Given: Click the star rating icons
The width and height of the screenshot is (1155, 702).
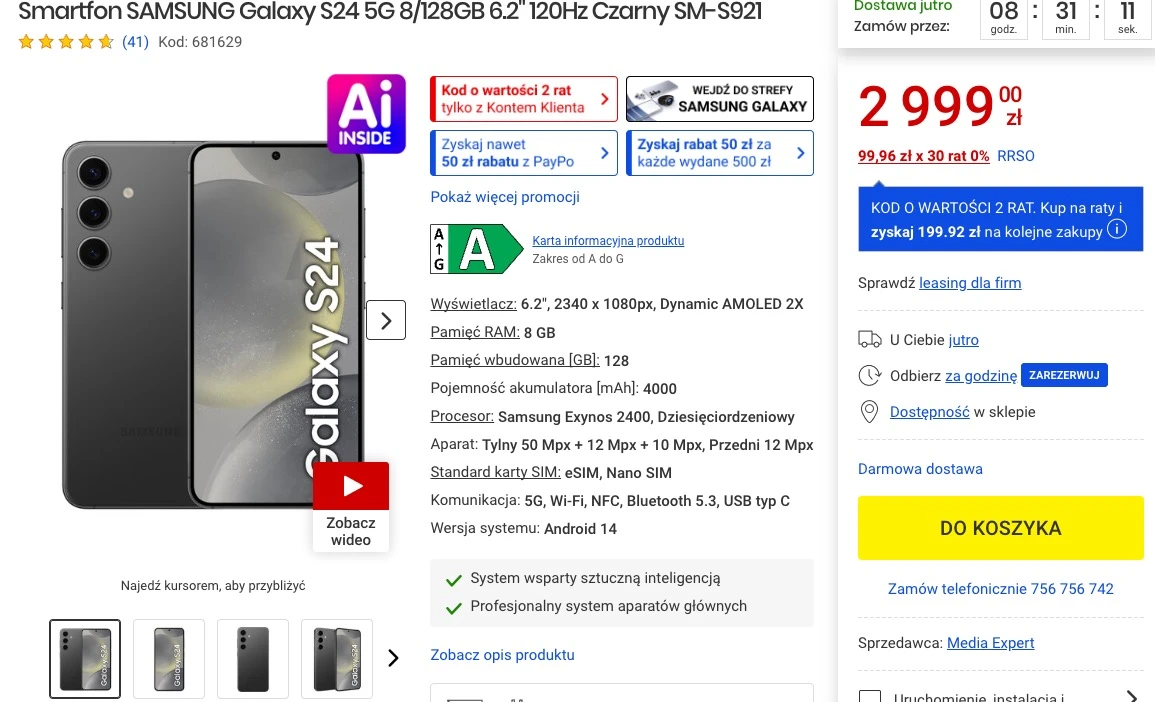Looking at the screenshot, I should [x=66, y=42].
